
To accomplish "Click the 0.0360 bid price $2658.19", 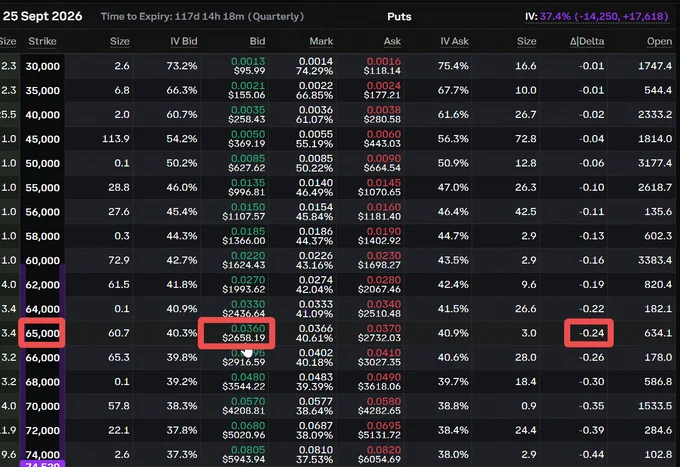I will click(x=244, y=333).
